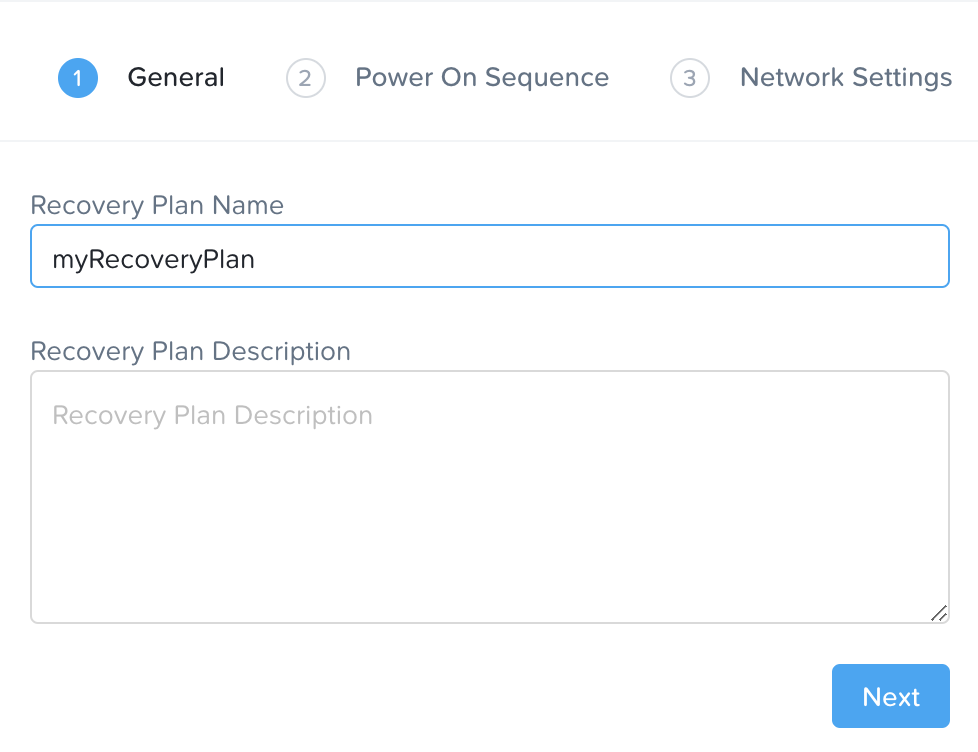Click inside the Recovery Plan Name field

489,256
